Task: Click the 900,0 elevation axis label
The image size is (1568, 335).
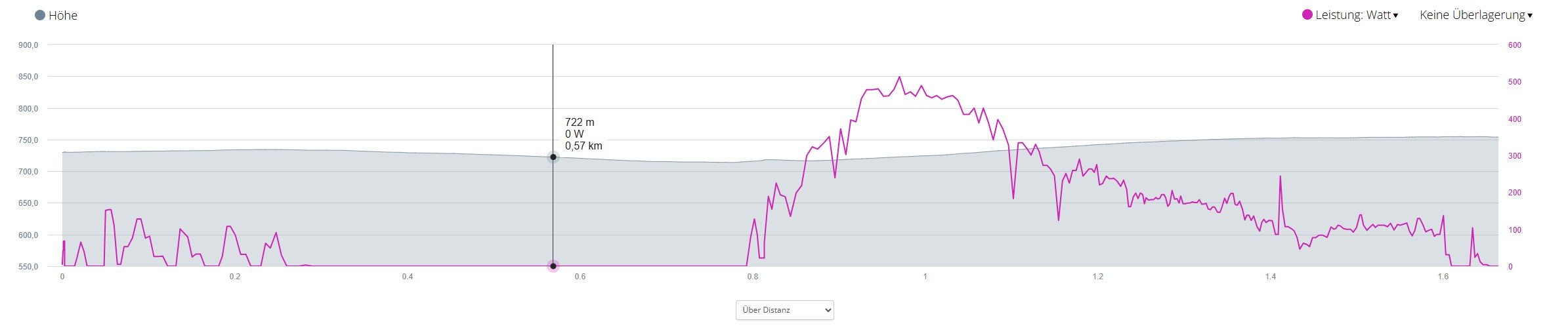Action: tap(29, 45)
